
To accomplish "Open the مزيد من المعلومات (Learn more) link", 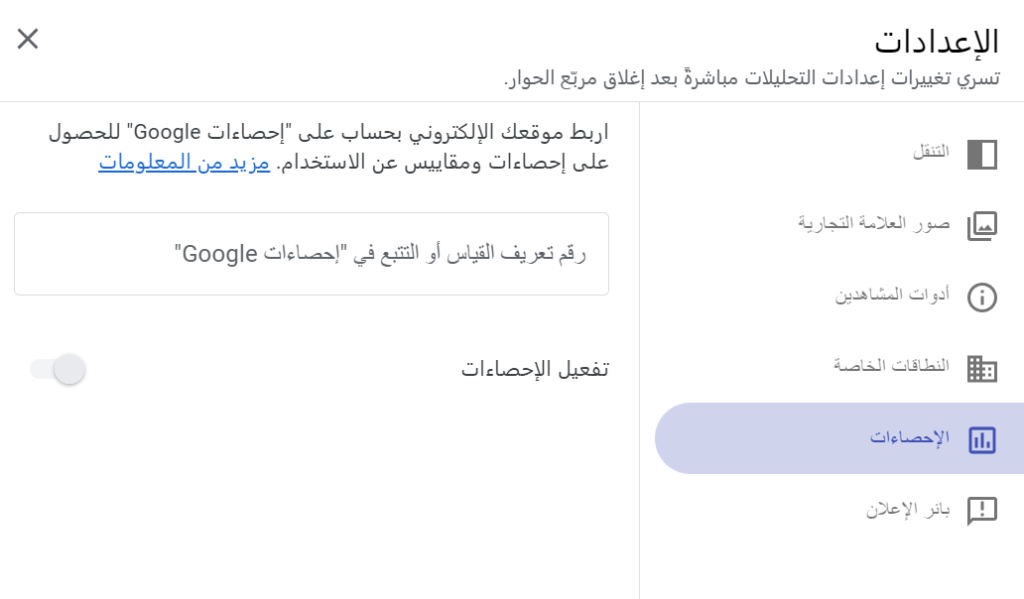I will tap(184, 162).
